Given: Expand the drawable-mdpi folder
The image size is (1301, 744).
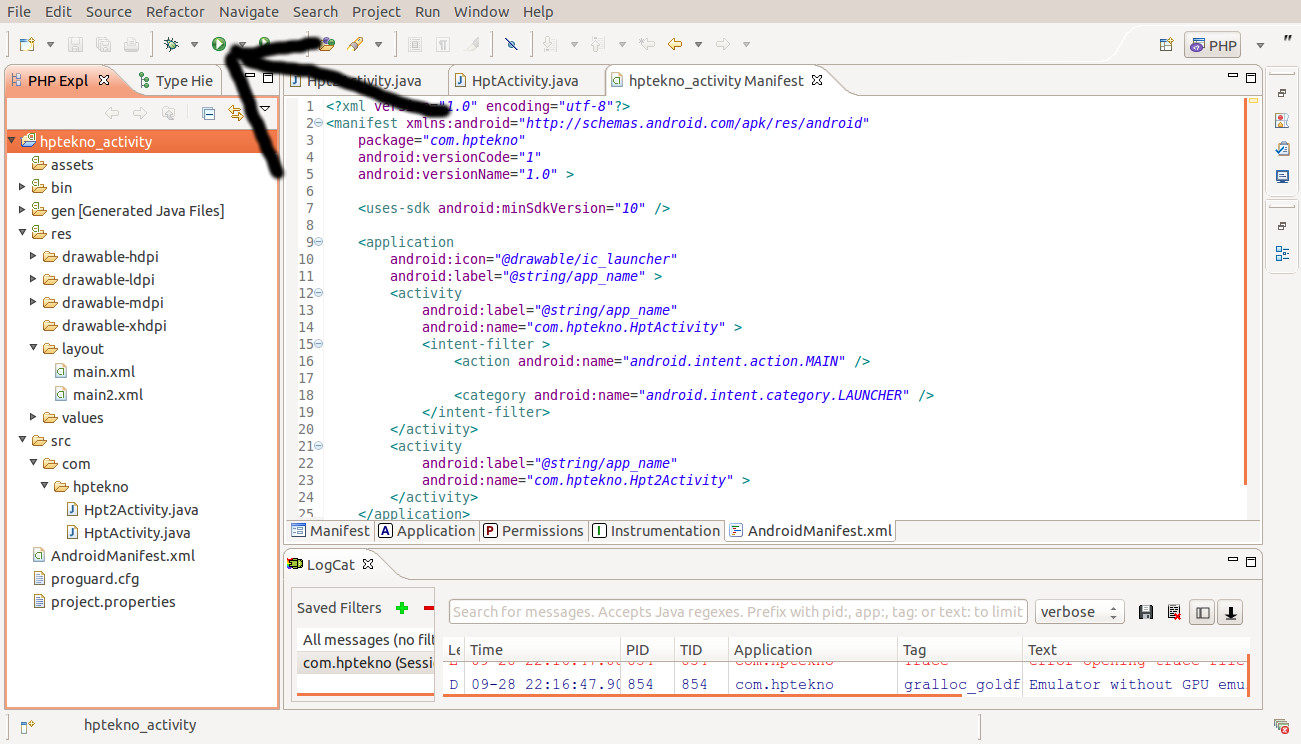Looking at the screenshot, I should tap(34, 302).
